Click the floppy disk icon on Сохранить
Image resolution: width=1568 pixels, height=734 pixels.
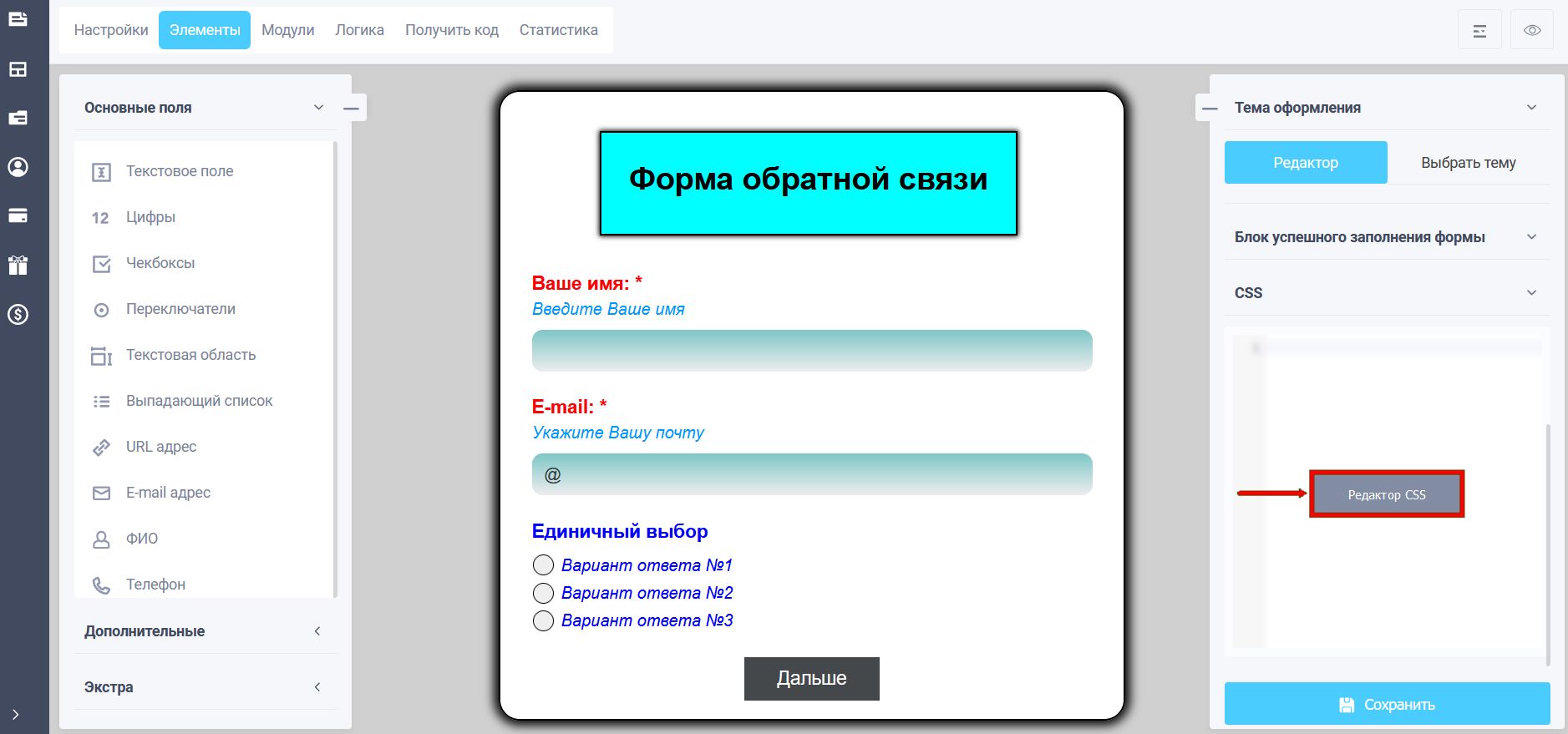1347,705
